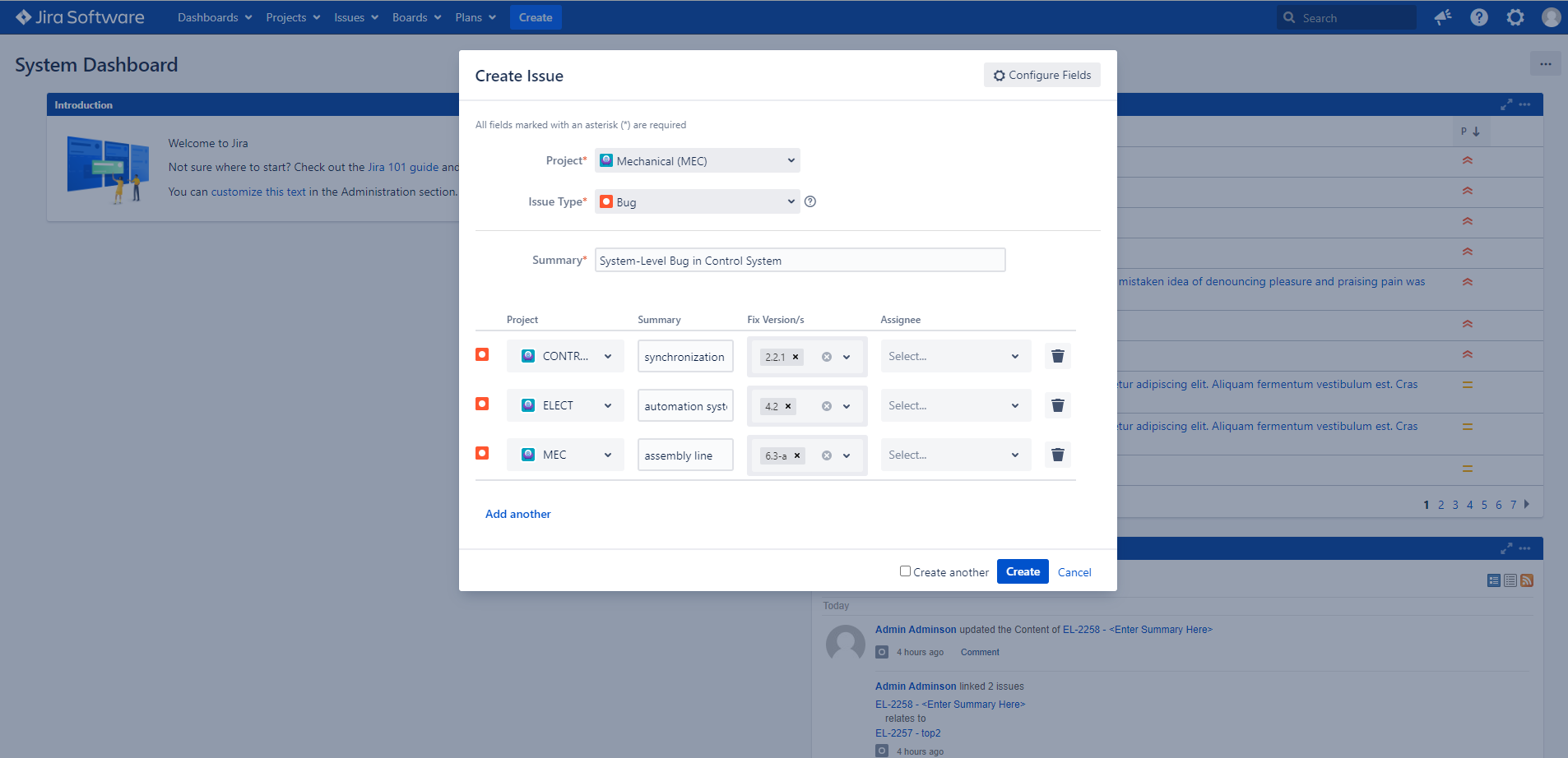Screen dimensions: 1568x758
Task: Open the Projects menu
Action: click(293, 17)
